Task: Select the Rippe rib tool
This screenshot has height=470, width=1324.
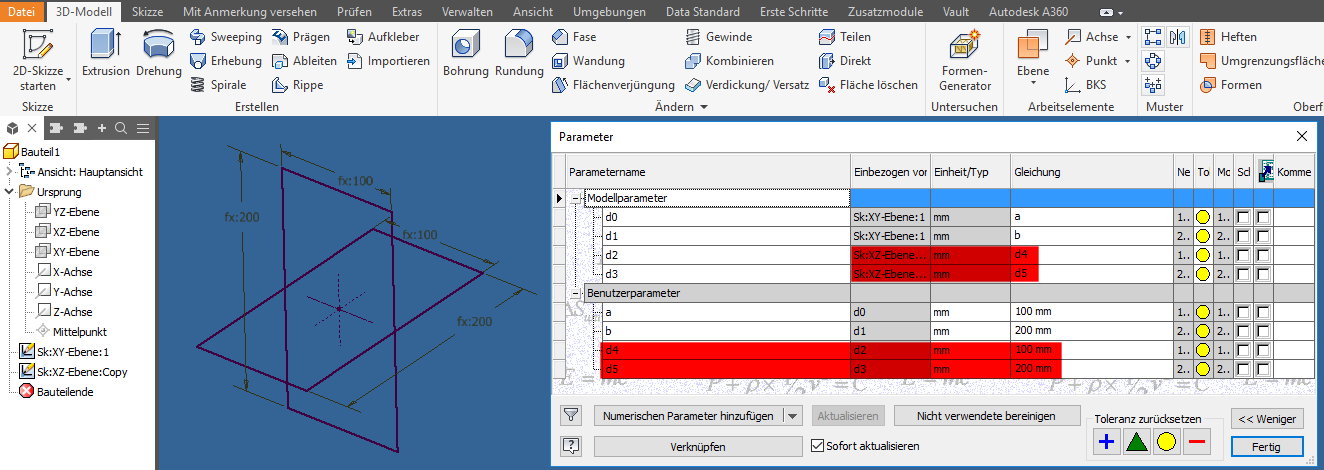Action: tap(298, 85)
